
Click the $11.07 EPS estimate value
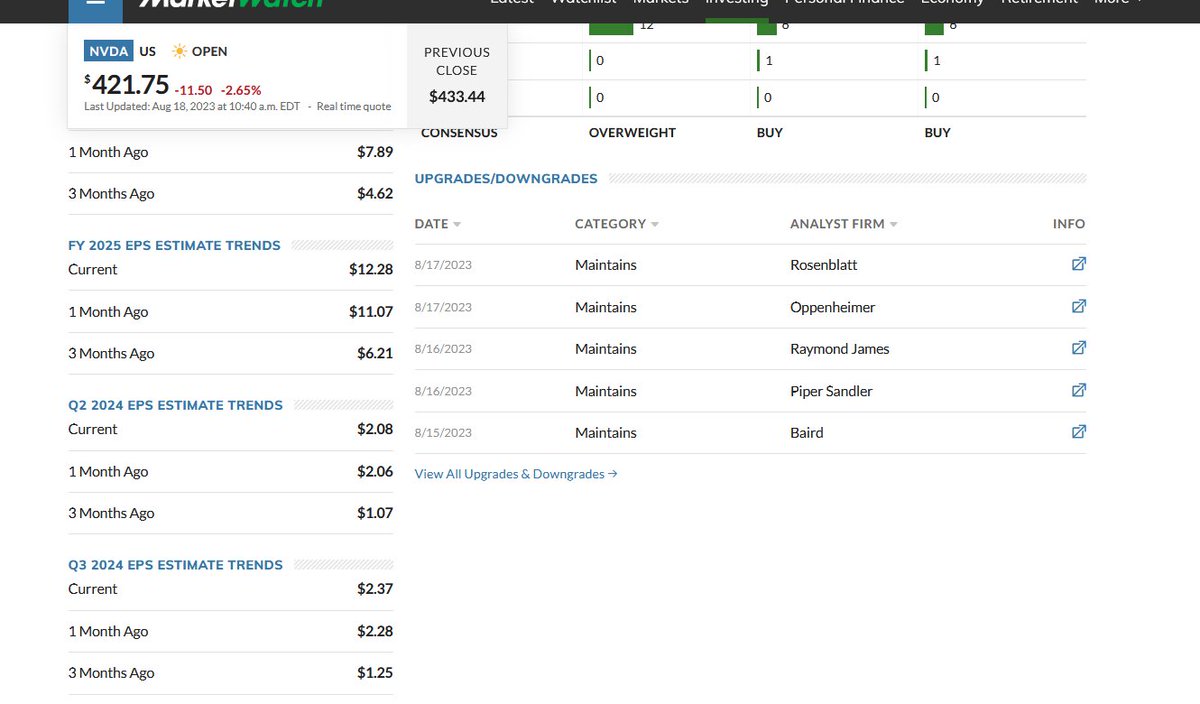pos(371,312)
